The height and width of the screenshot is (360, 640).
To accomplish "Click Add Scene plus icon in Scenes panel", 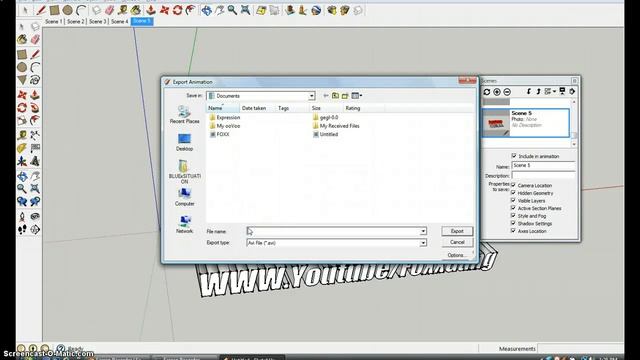I will click(x=497, y=92).
